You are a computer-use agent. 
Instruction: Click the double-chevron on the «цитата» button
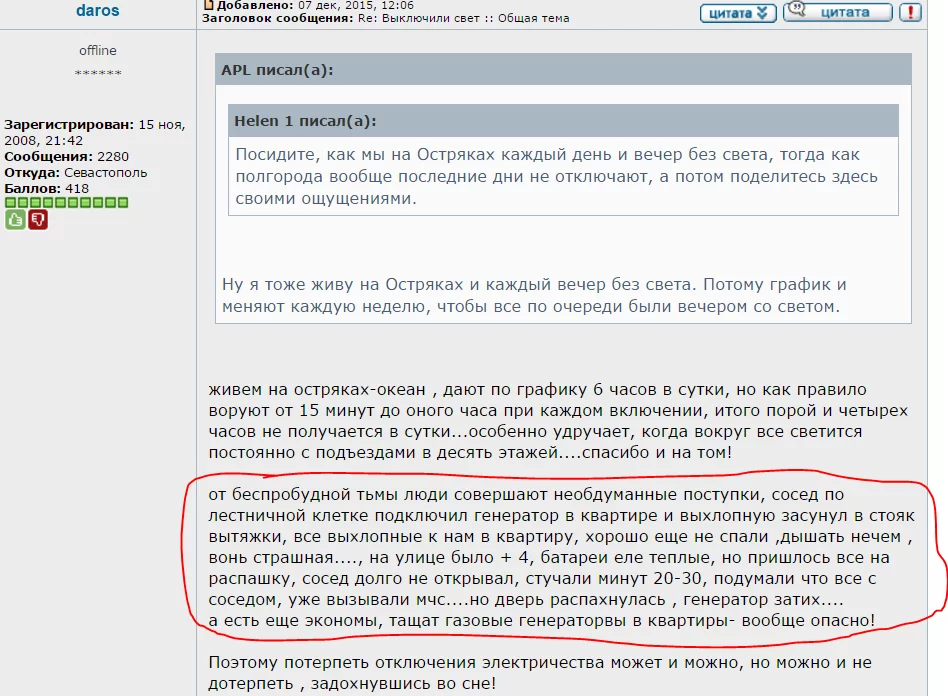tap(762, 12)
